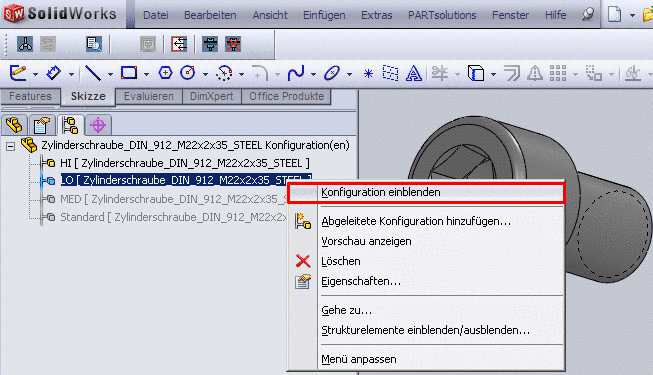Click the dashed plane sketch icon
The width and height of the screenshot is (653, 375).
click(390, 73)
